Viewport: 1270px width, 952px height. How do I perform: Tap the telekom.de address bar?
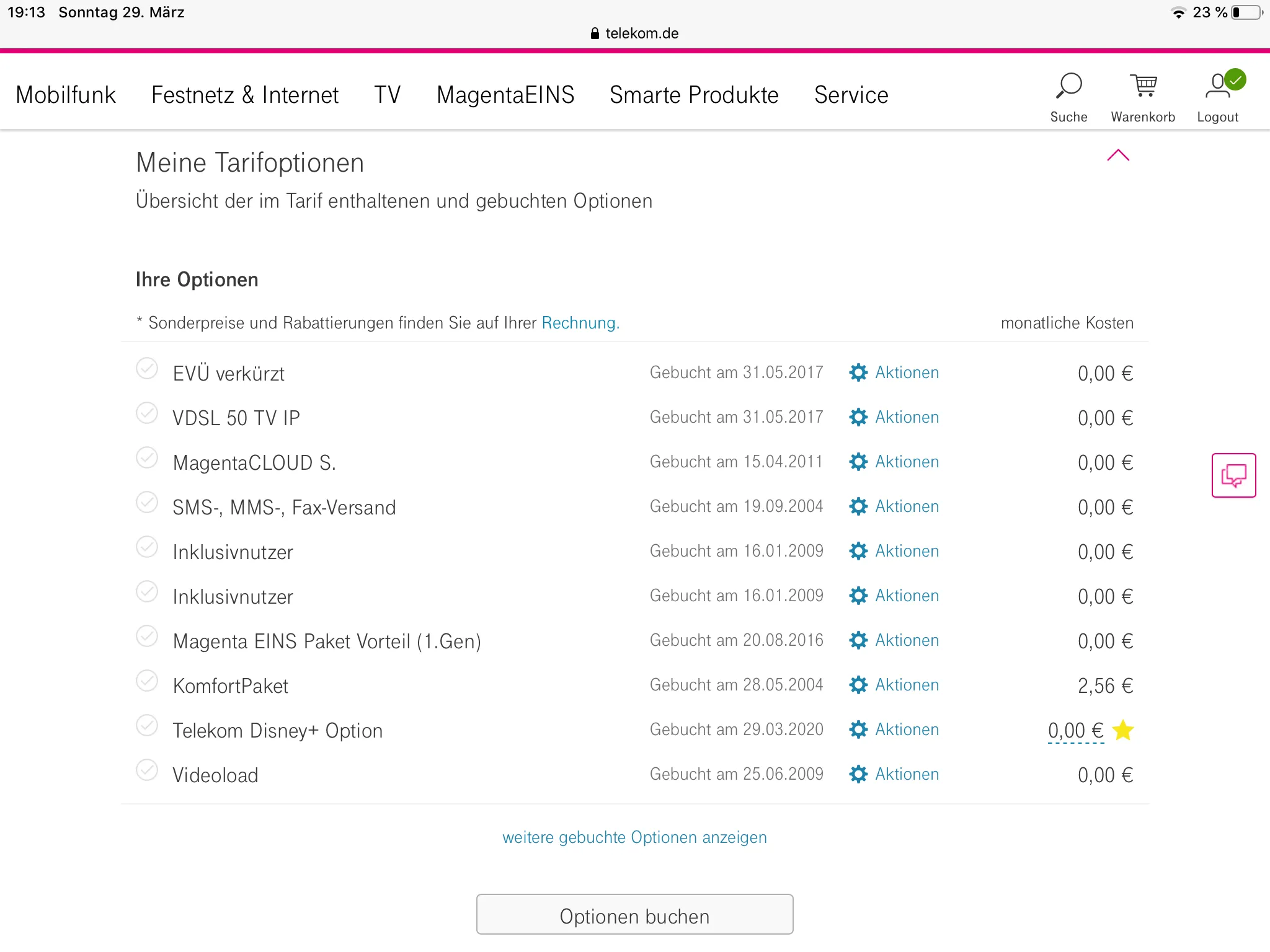pyautogui.click(x=634, y=33)
